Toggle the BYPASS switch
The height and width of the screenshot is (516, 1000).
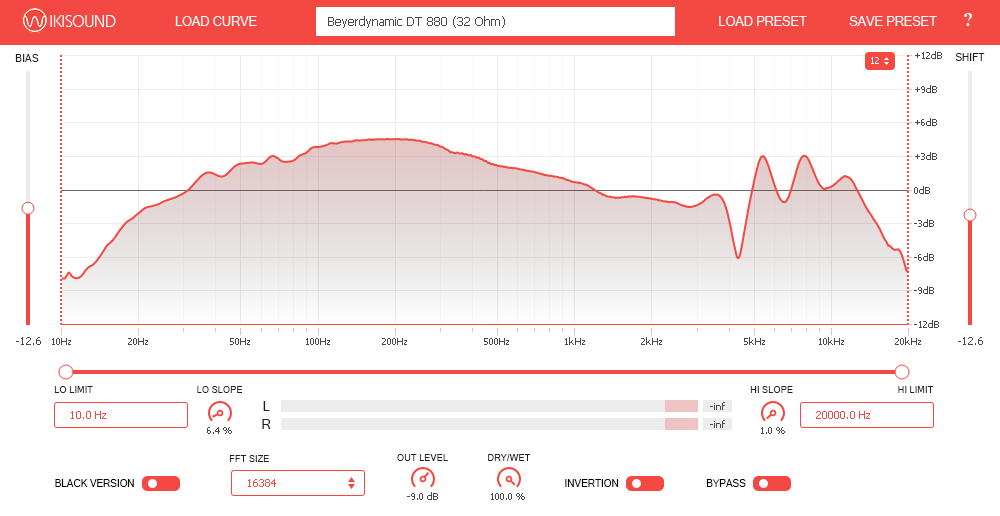tap(771, 484)
